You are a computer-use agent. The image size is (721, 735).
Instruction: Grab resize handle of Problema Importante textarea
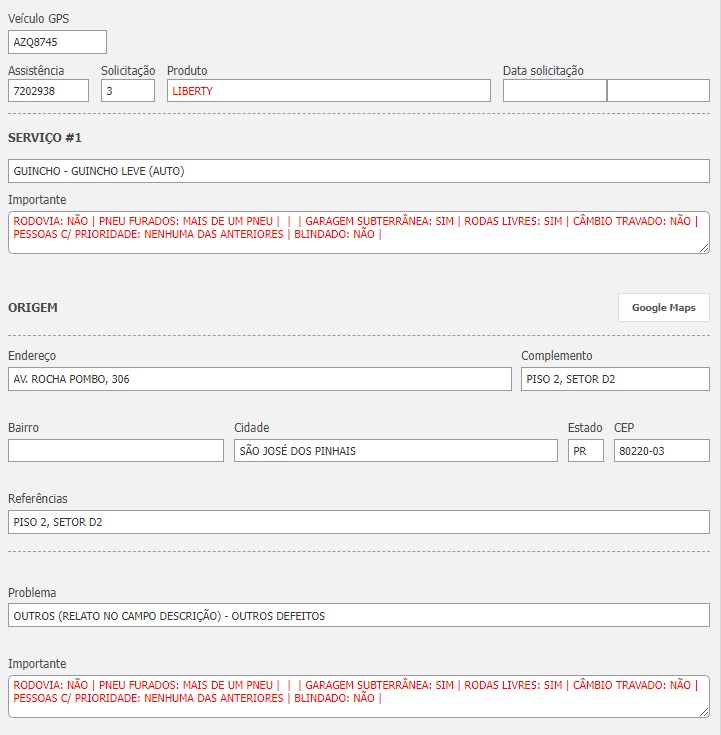(x=704, y=712)
